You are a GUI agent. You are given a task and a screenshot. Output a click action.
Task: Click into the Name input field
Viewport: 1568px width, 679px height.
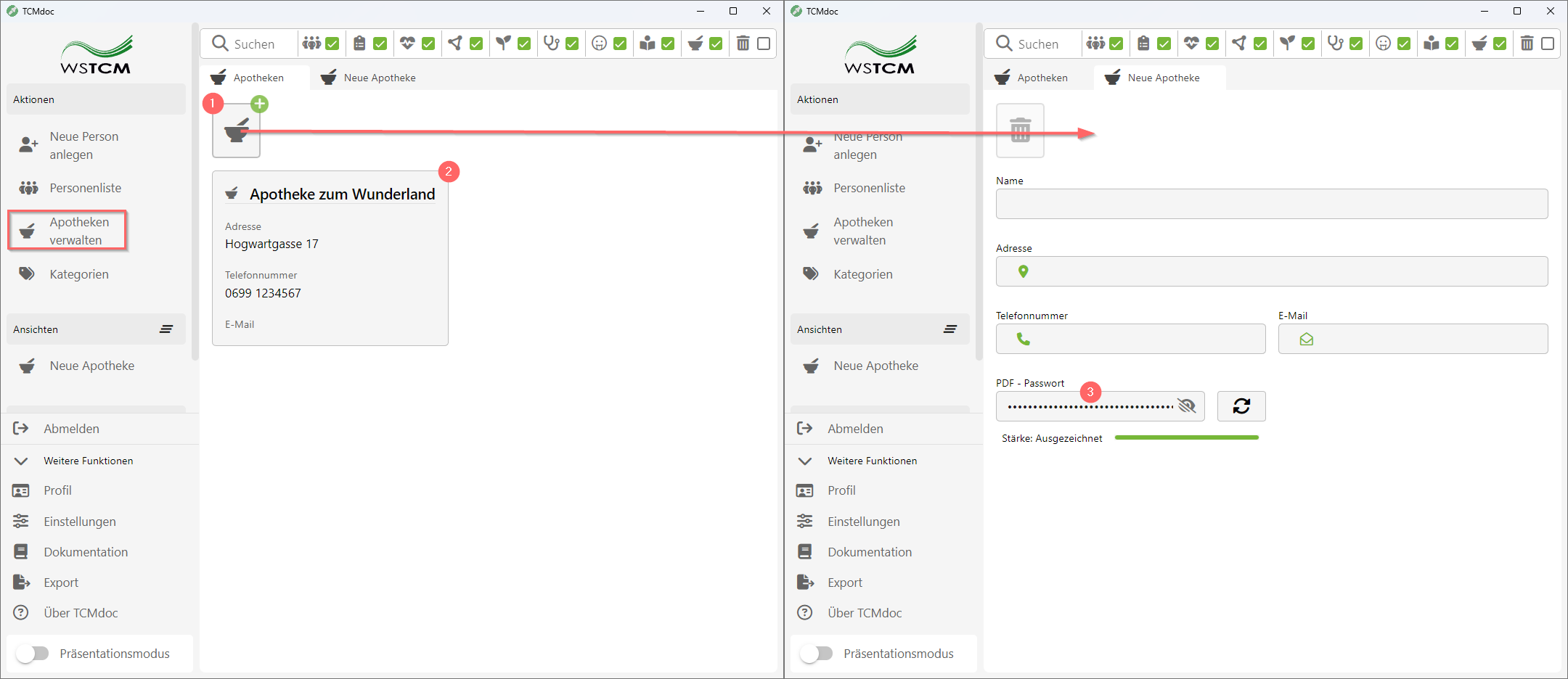tap(1271, 204)
